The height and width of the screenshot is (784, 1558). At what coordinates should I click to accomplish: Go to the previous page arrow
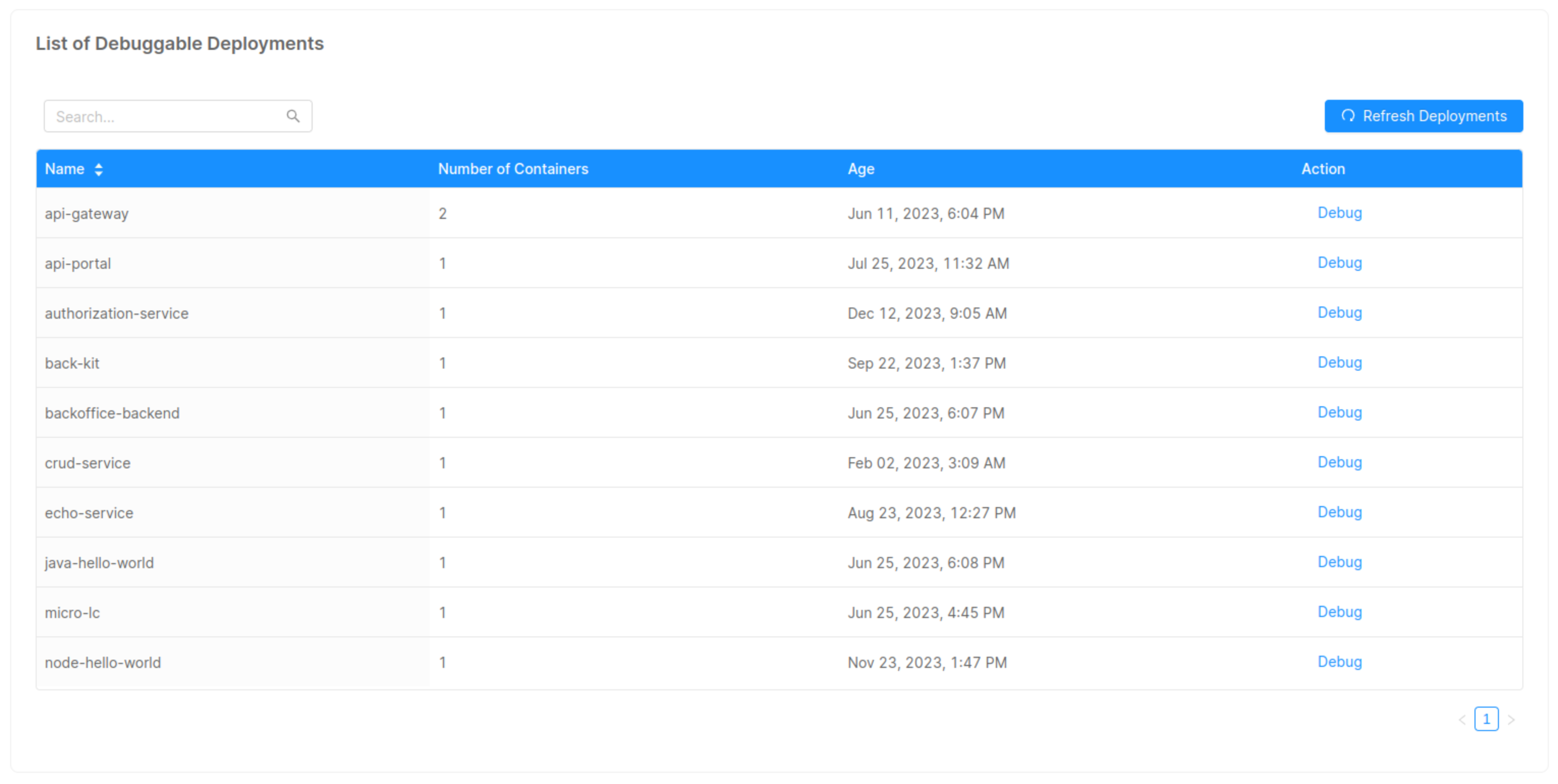1462,719
